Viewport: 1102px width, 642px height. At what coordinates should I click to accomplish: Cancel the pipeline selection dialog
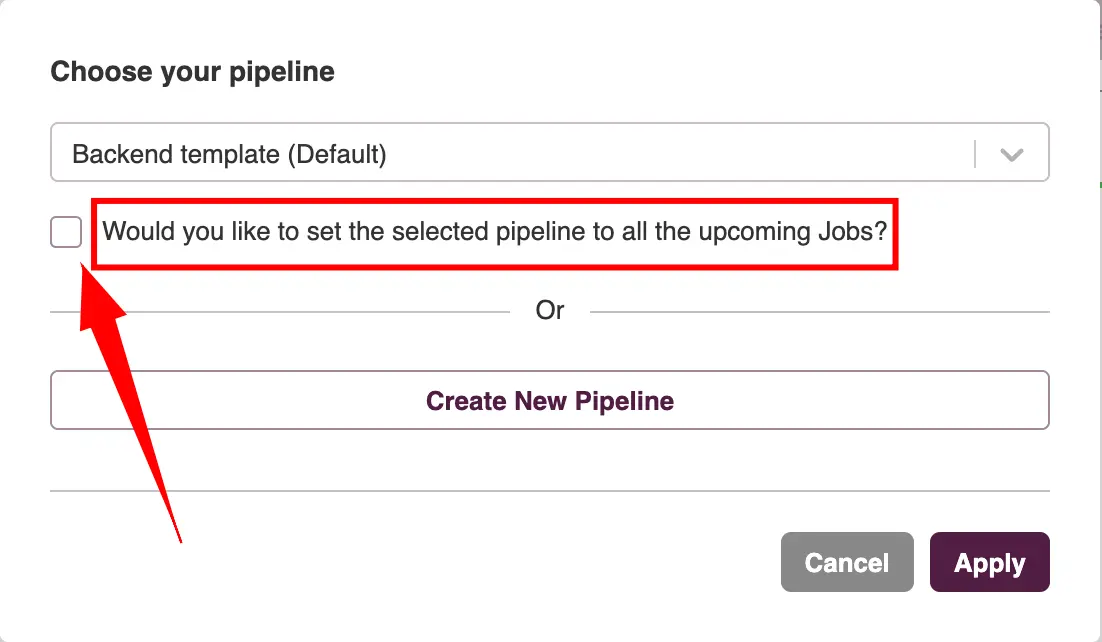(x=846, y=562)
